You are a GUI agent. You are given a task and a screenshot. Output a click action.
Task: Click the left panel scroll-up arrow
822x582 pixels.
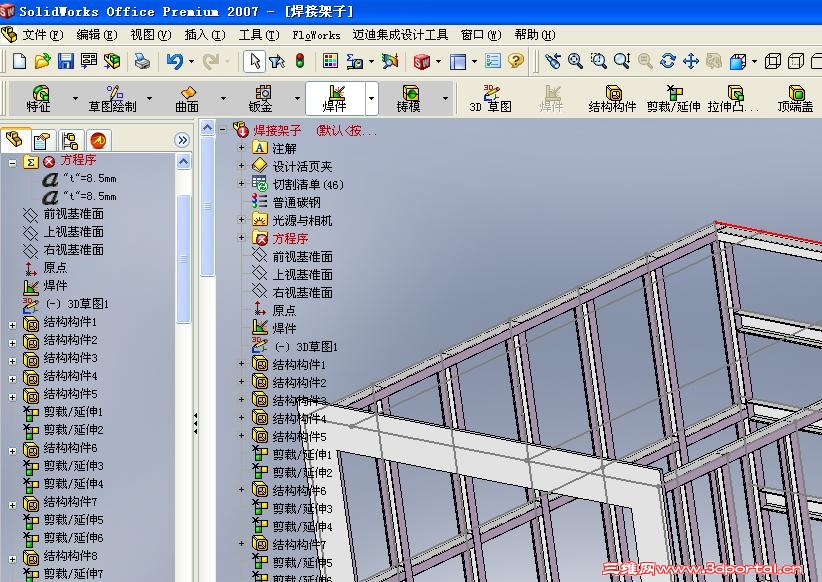[x=183, y=161]
